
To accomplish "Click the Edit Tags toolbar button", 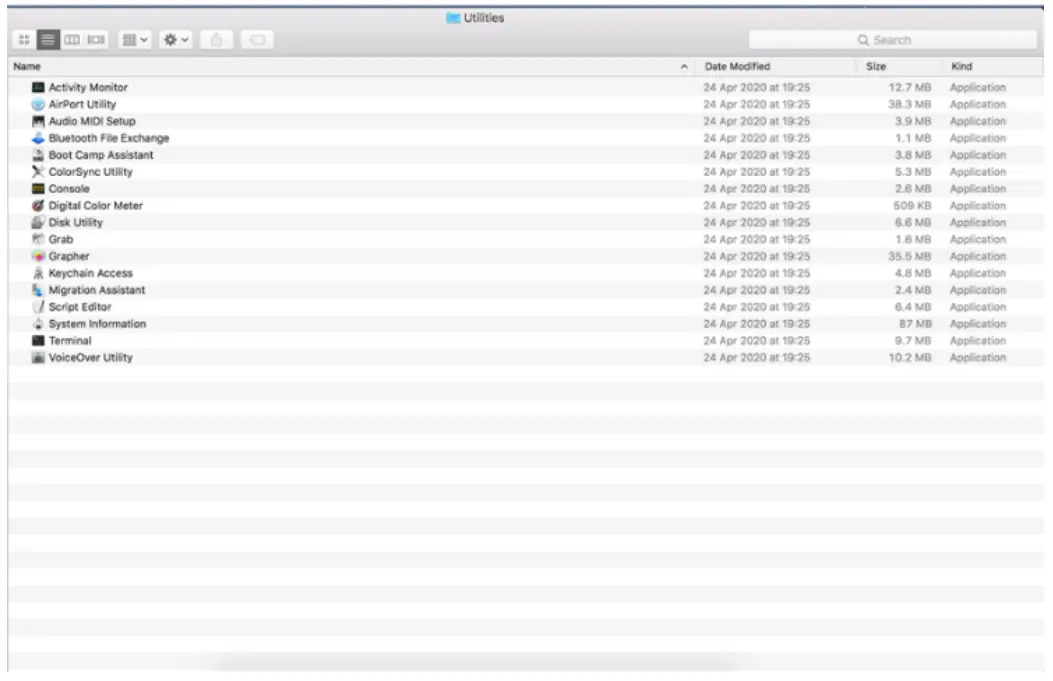I will click(x=257, y=40).
